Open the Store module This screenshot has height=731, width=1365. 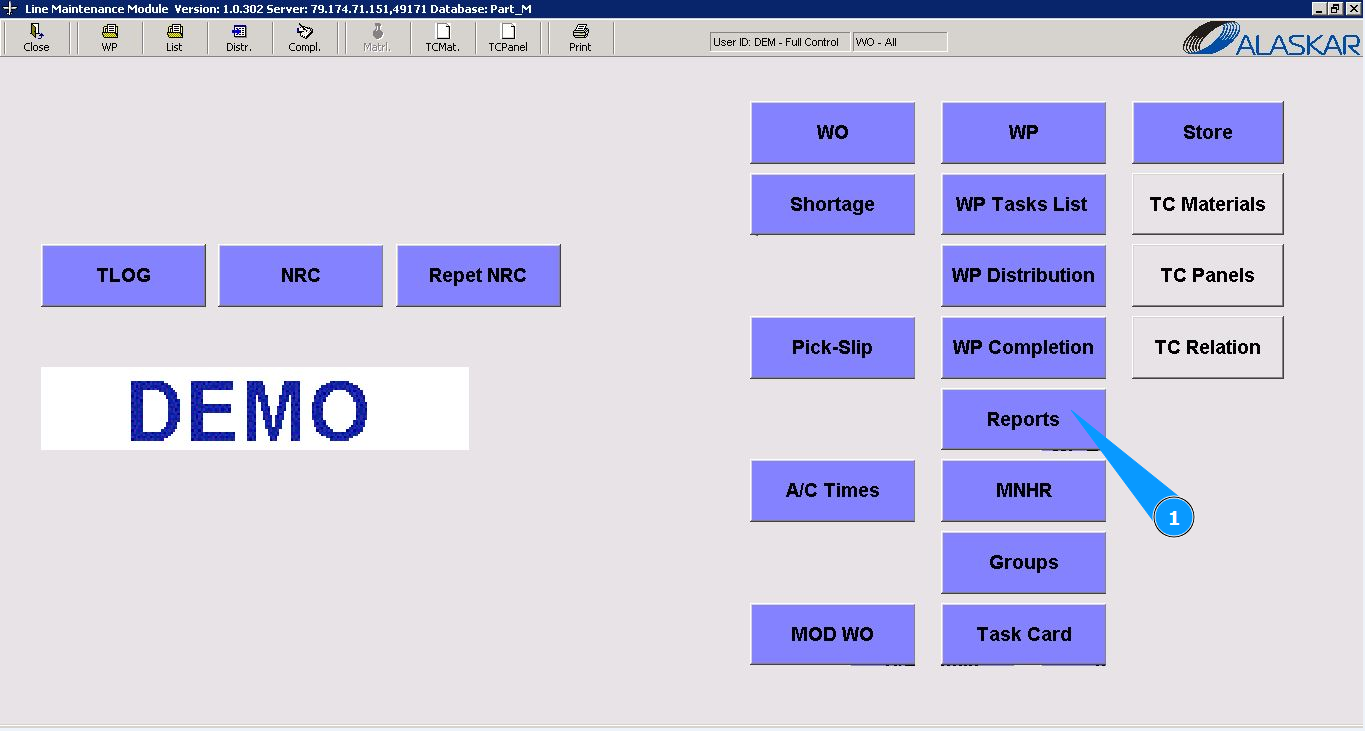click(x=1207, y=132)
